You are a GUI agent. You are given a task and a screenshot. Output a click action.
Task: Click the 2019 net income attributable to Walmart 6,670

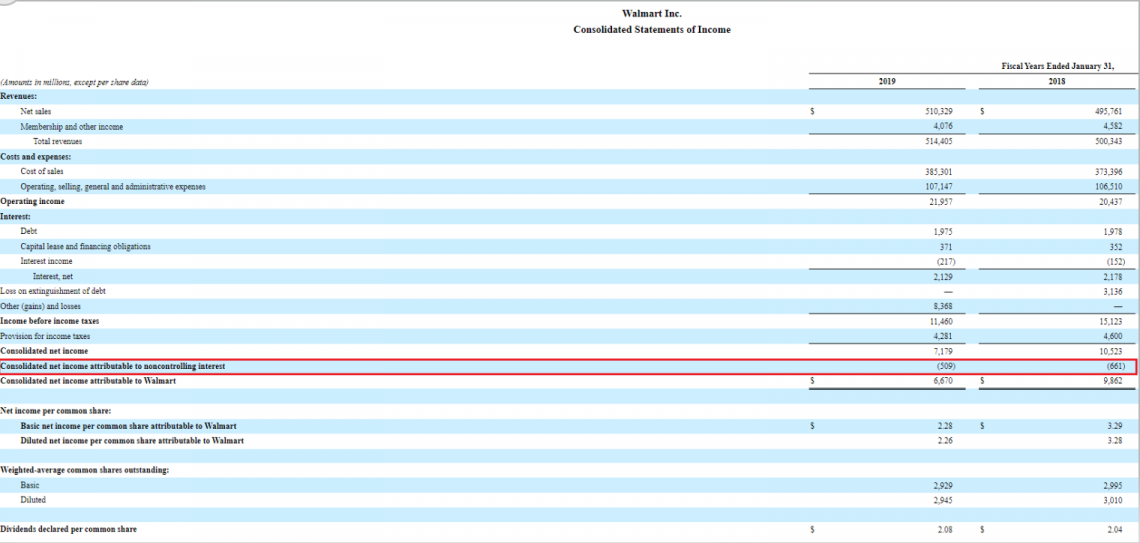pos(941,381)
